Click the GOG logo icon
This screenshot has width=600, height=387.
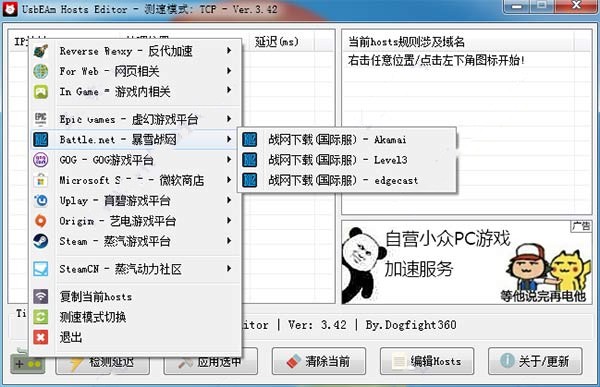click(41, 160)
